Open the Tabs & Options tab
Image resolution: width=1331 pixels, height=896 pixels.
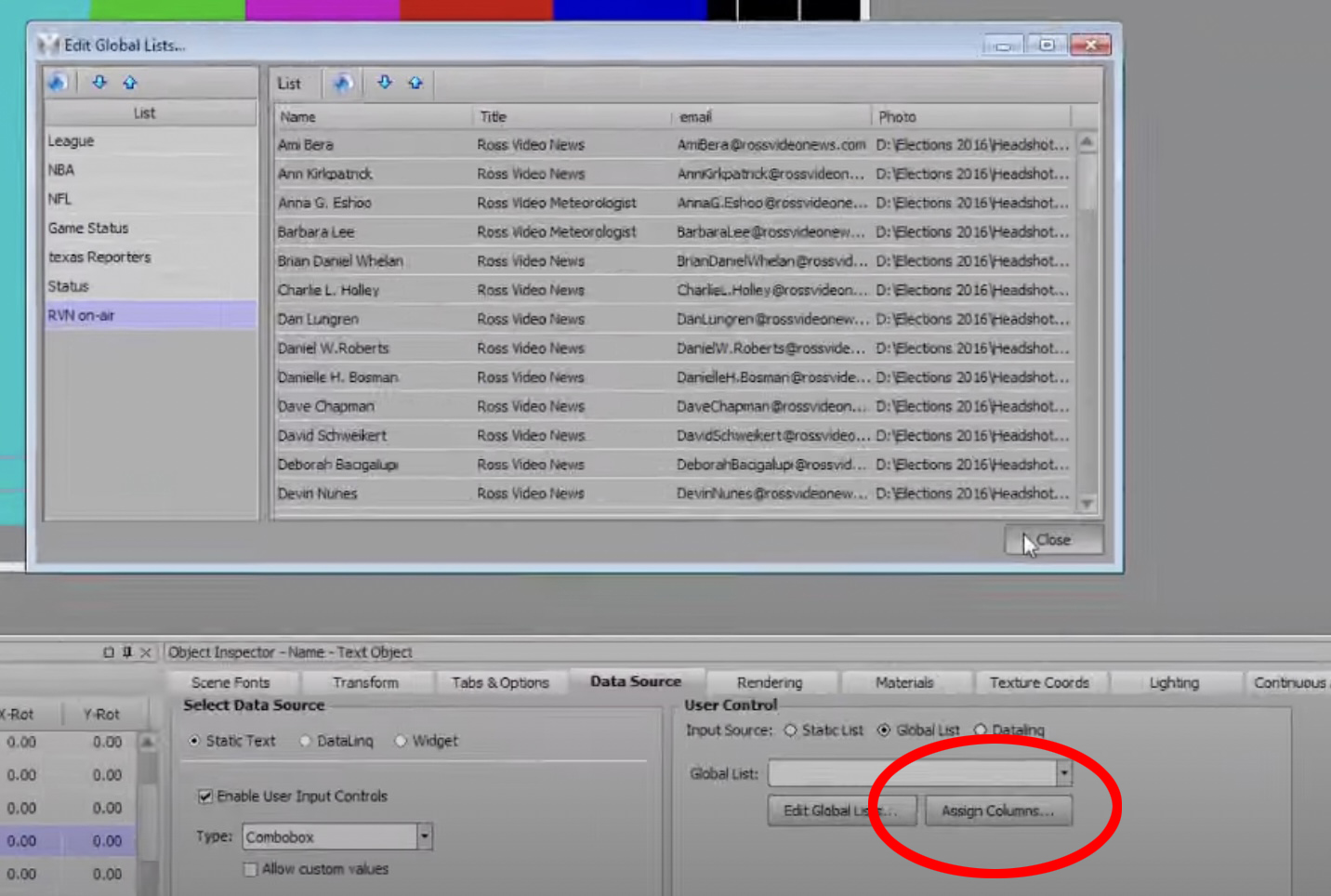tap(500, 682)
